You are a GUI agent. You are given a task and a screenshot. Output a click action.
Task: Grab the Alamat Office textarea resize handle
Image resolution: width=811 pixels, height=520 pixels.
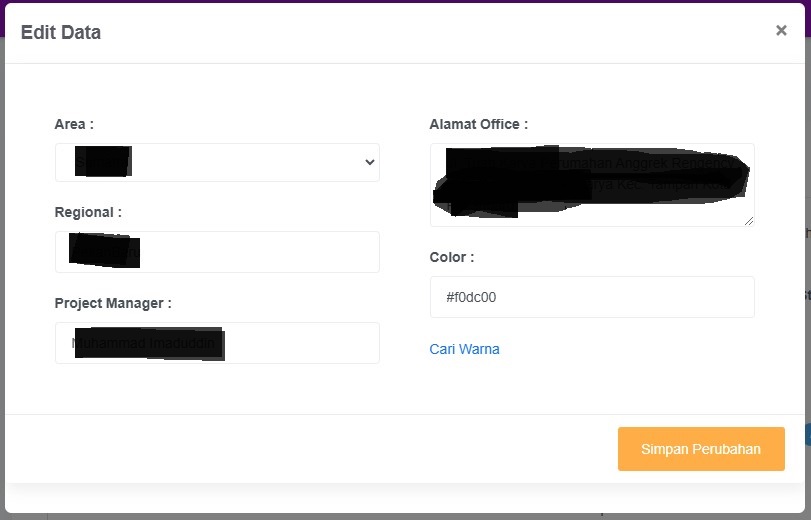click(x=749, y=220)
